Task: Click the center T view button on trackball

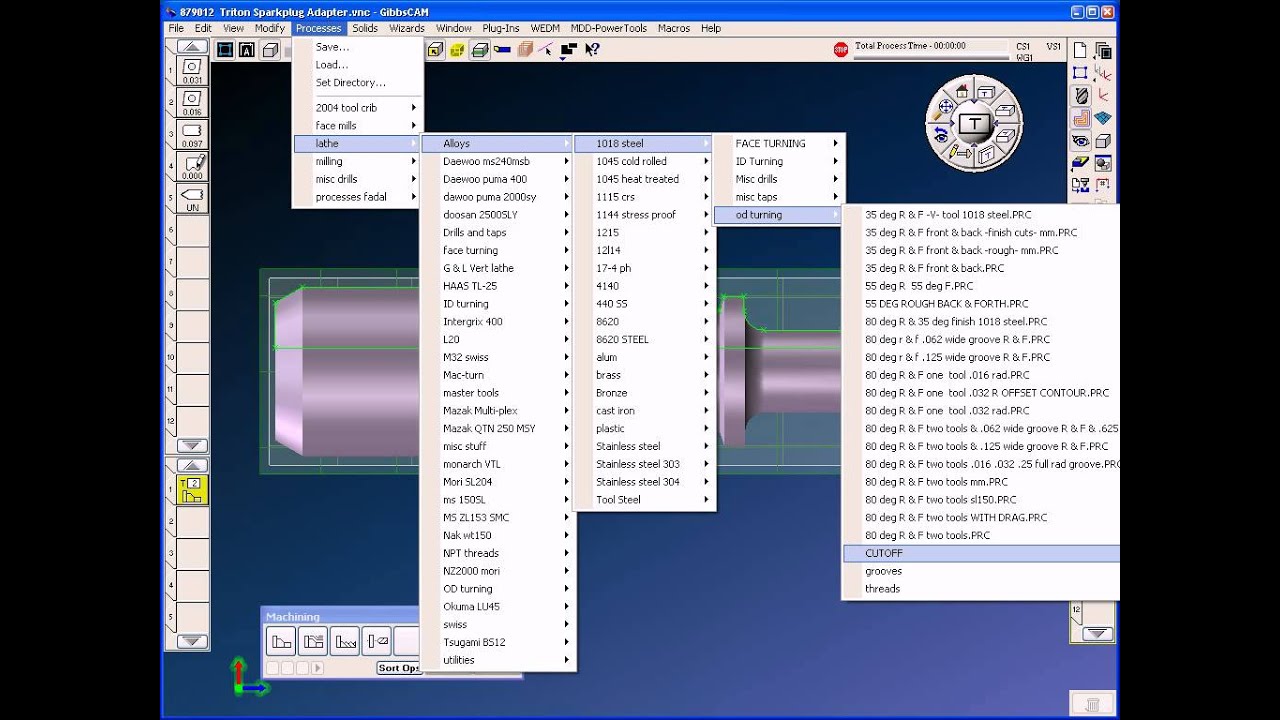Action: (974, 124)
